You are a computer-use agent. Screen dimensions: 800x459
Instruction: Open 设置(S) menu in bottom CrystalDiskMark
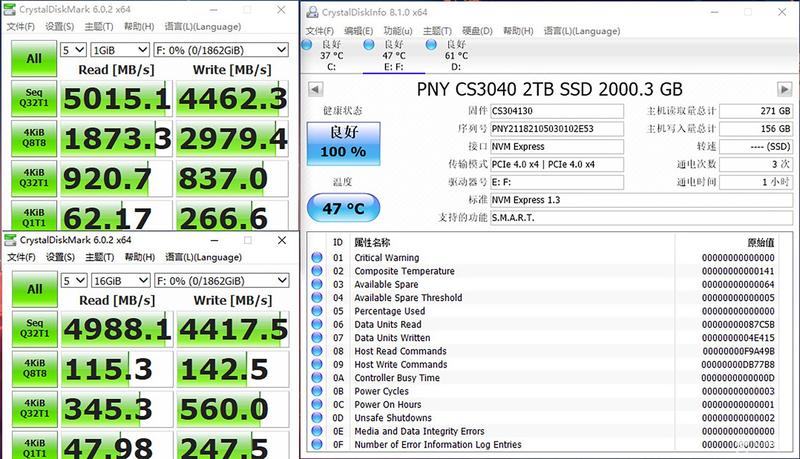point(60,257)
